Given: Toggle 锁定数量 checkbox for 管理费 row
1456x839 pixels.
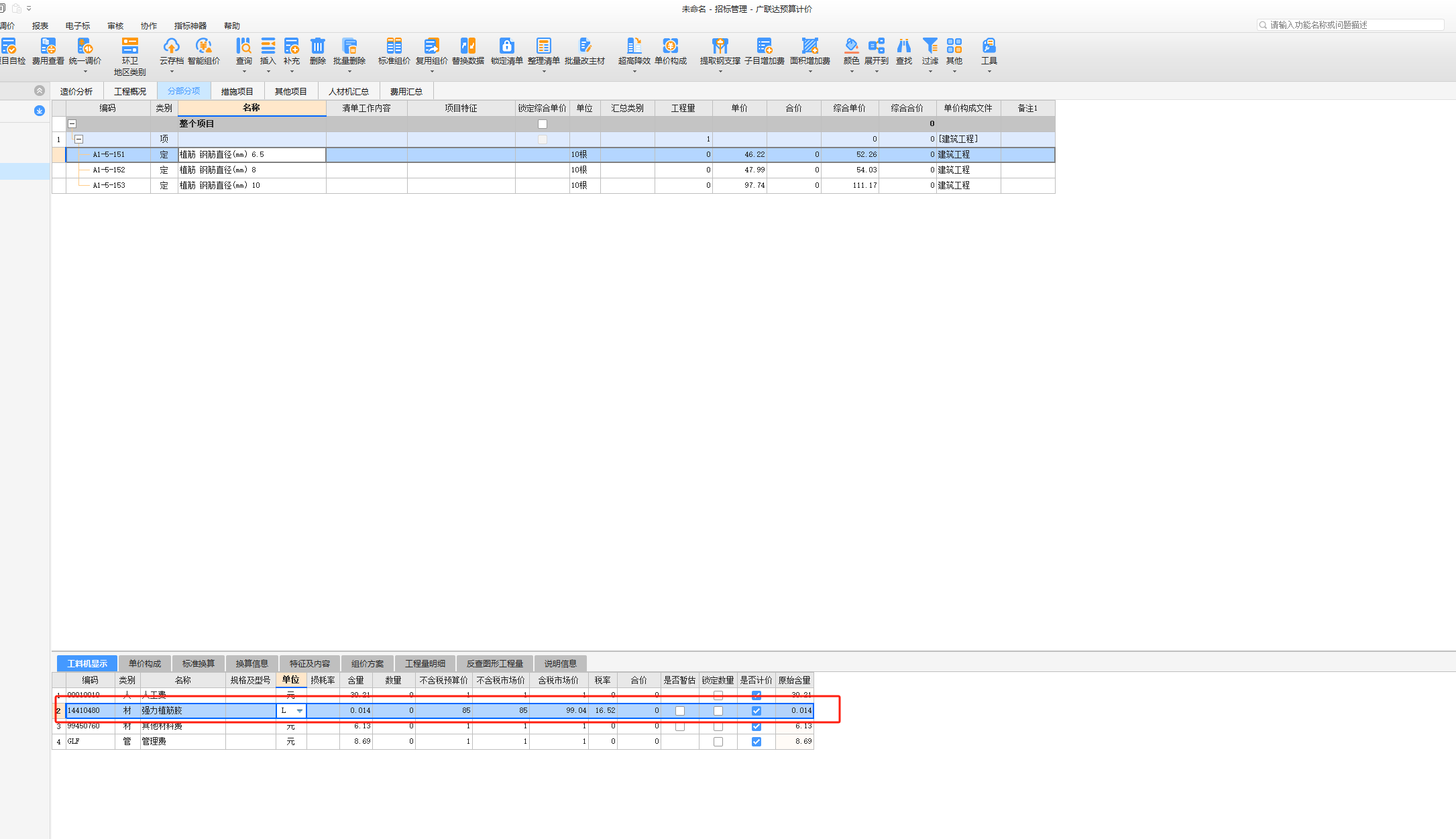Looking at the screenshot, I should point(718,742).
